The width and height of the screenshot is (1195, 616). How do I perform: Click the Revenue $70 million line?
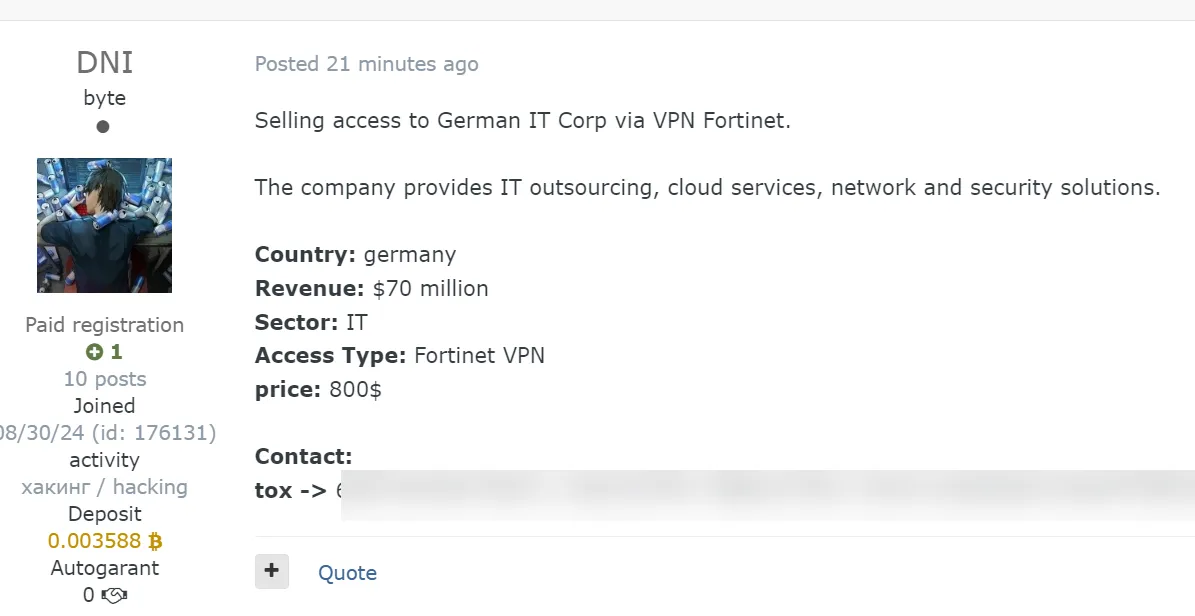coord(371,289)
